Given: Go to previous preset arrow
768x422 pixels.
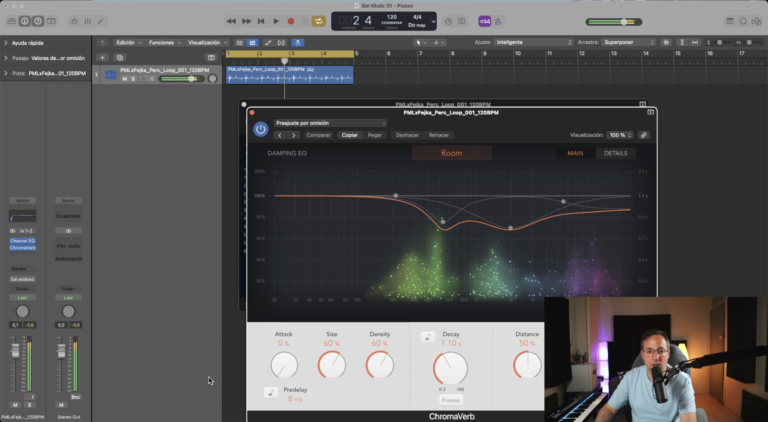Looking at the screenshot, I should (x=280, y=135).
